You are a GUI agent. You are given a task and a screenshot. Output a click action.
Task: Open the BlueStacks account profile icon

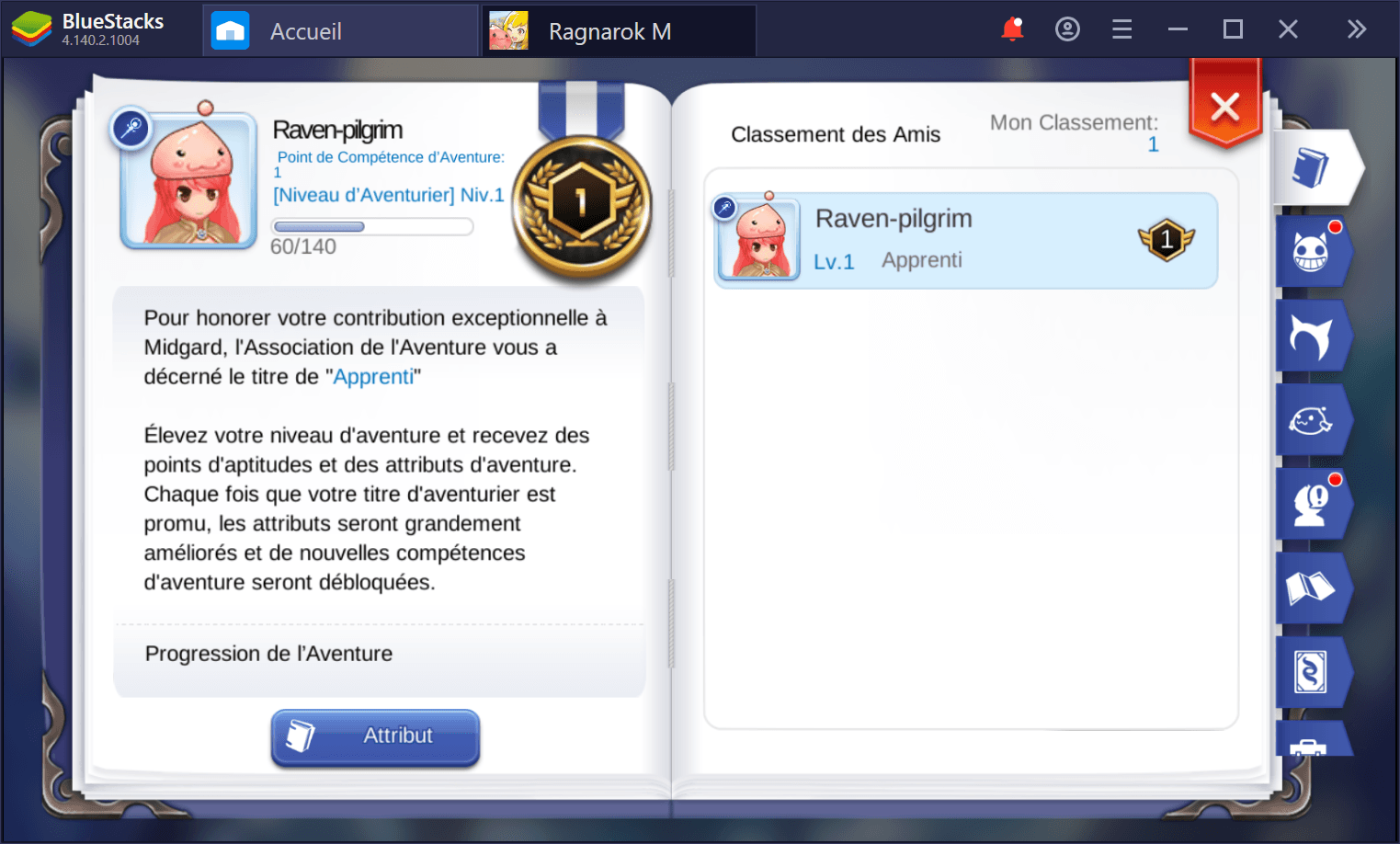point(1067,29)
